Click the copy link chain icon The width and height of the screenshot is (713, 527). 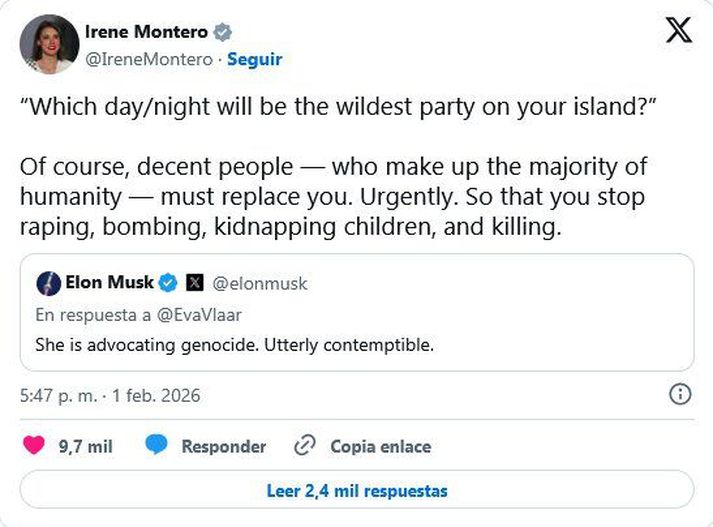tap(305, 446)
